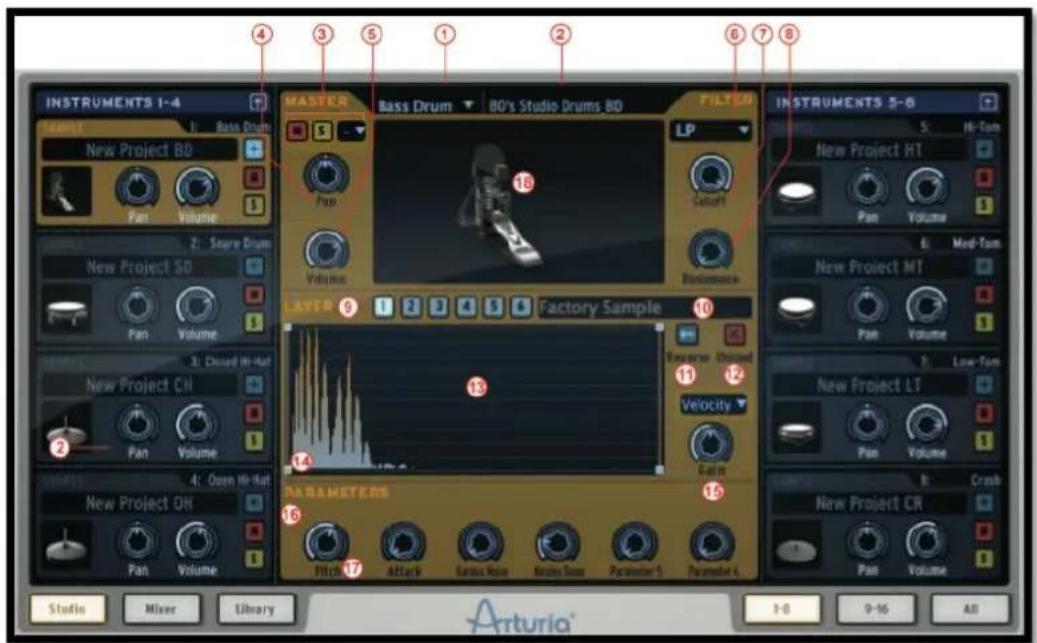Select the Med-Tom drum image

click(797, 308)
